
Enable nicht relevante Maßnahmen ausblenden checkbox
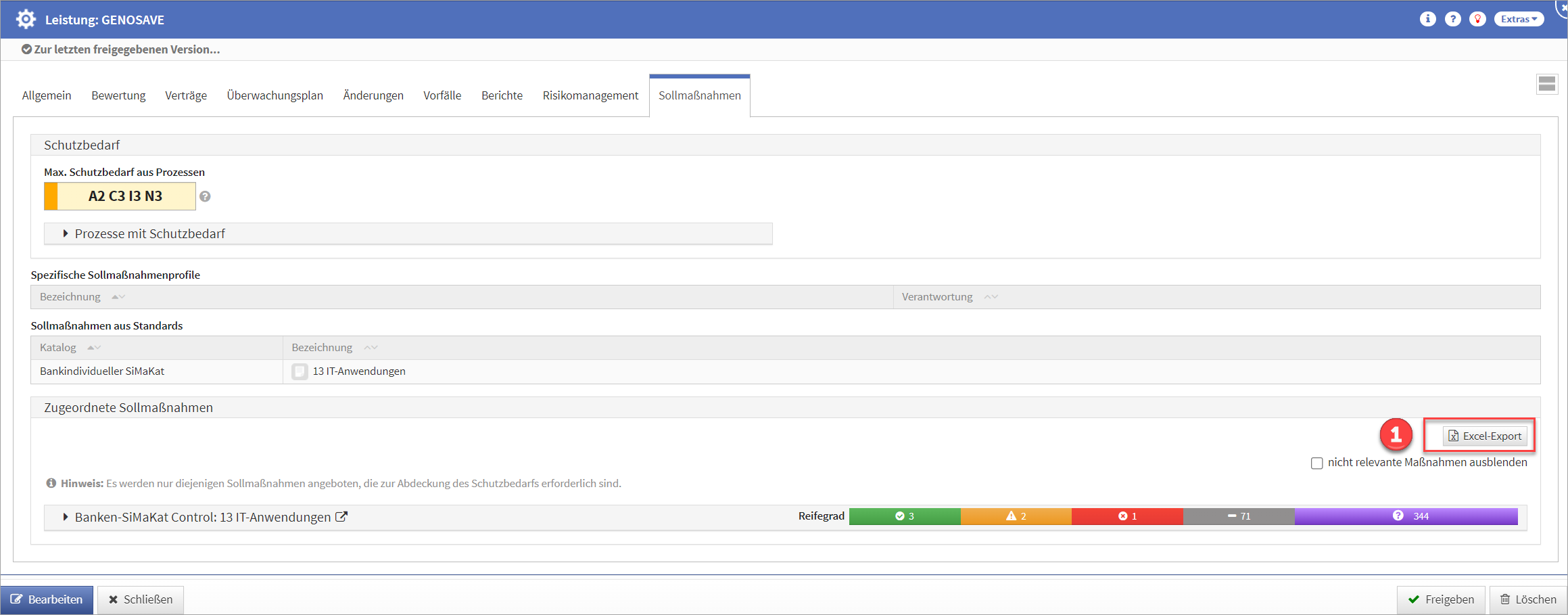(x=1316, y=463)
